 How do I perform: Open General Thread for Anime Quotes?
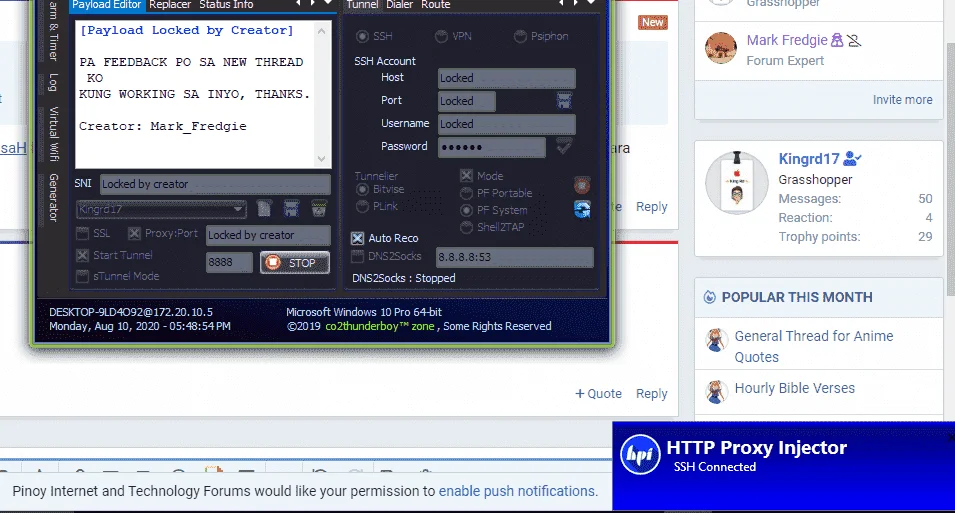[x=814, y=347]
